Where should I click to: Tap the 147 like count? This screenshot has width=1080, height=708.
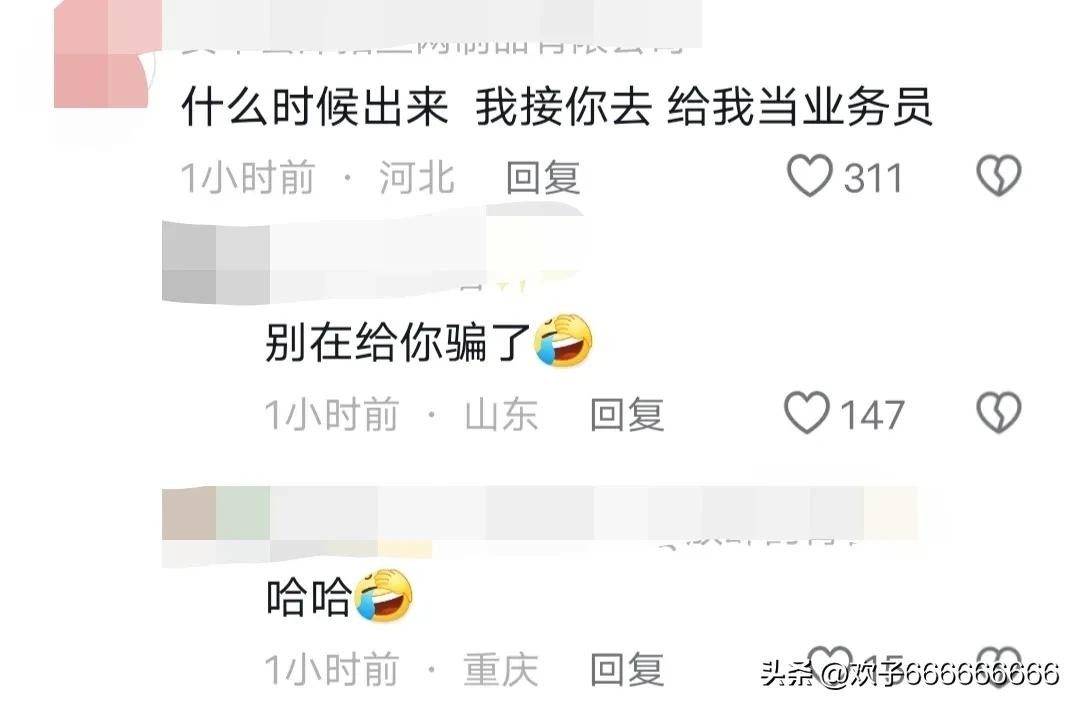(x=872, y=415)
